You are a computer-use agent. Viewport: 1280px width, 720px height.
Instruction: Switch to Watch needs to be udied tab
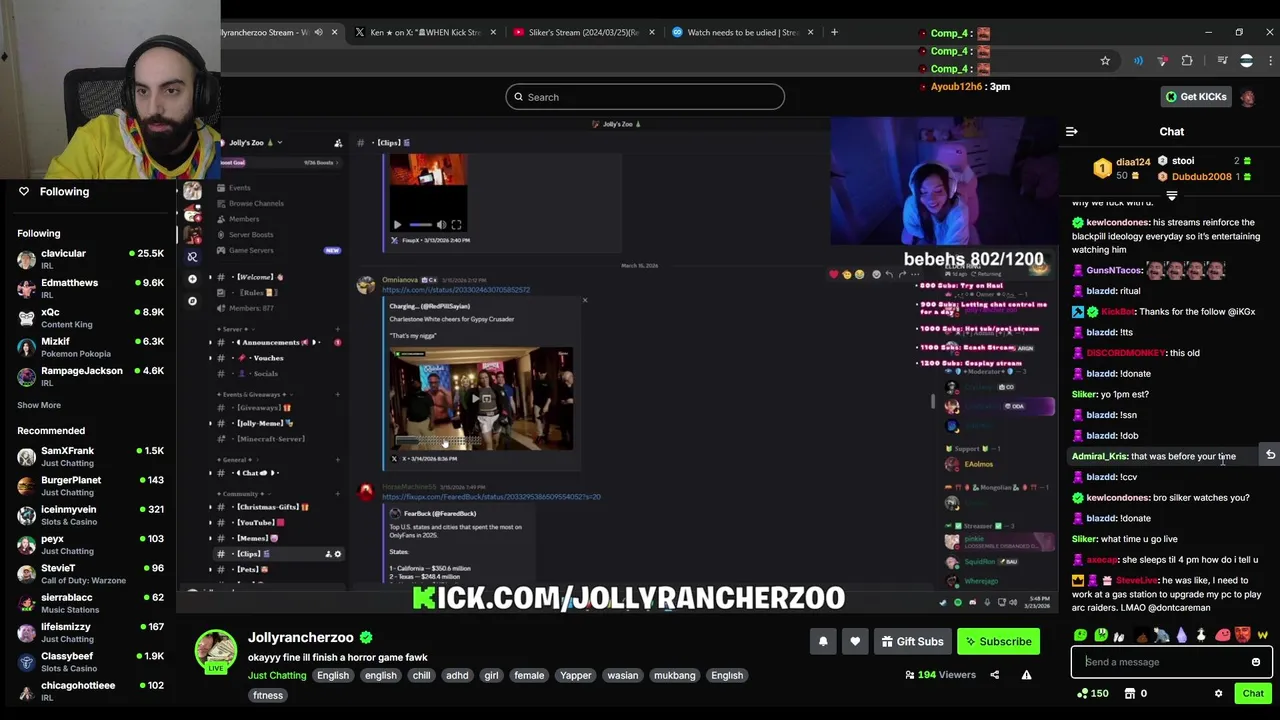[742, 32]
